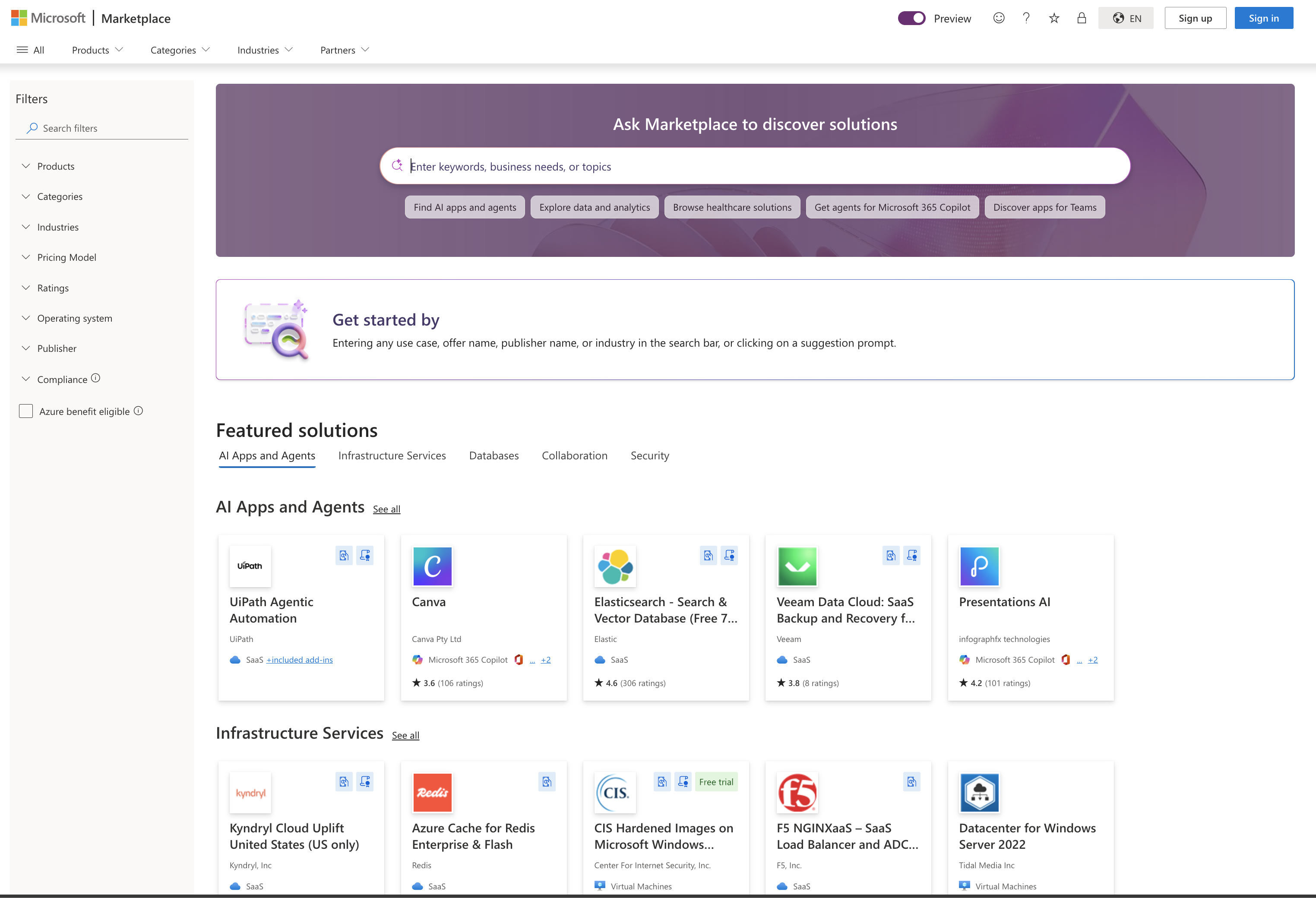This screenshot has width=1316, height=898.
Task: Focus the Marketplace keyword search box
Action: [755, 167]
